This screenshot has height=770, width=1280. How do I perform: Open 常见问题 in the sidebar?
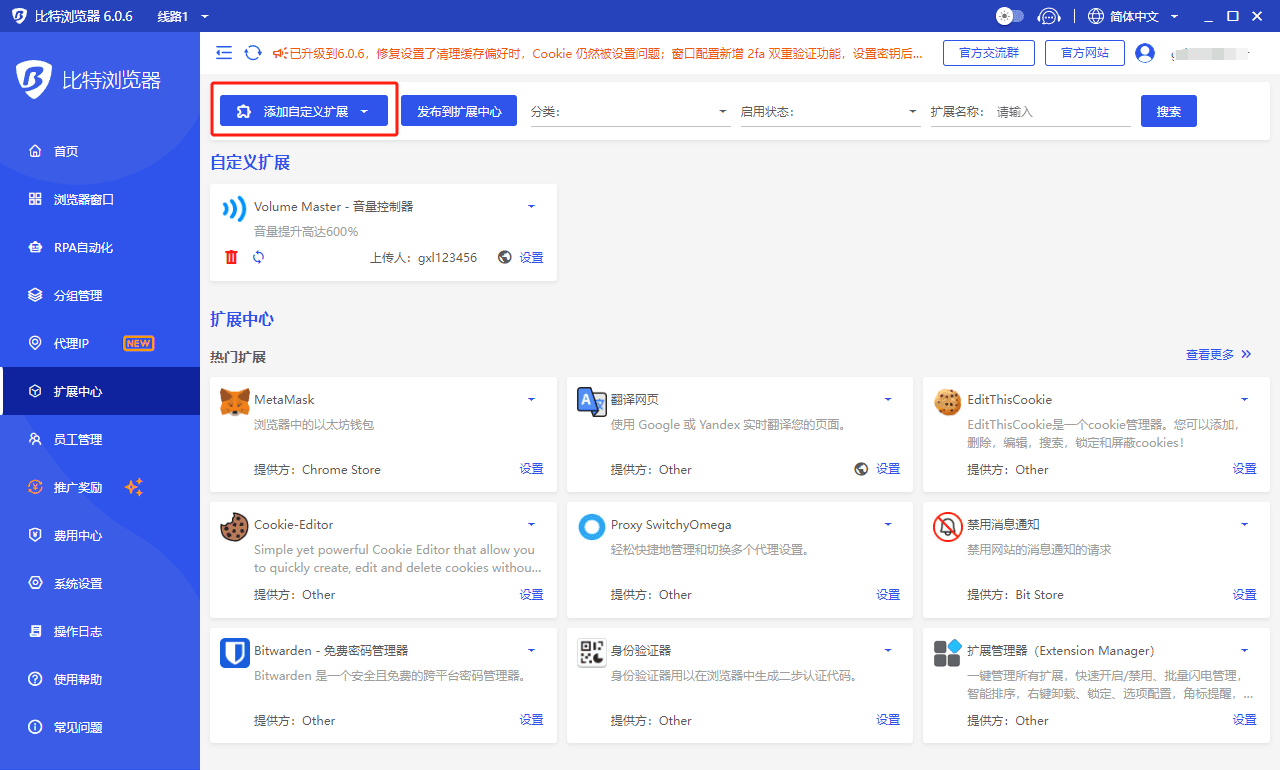(x=100, y=727)
